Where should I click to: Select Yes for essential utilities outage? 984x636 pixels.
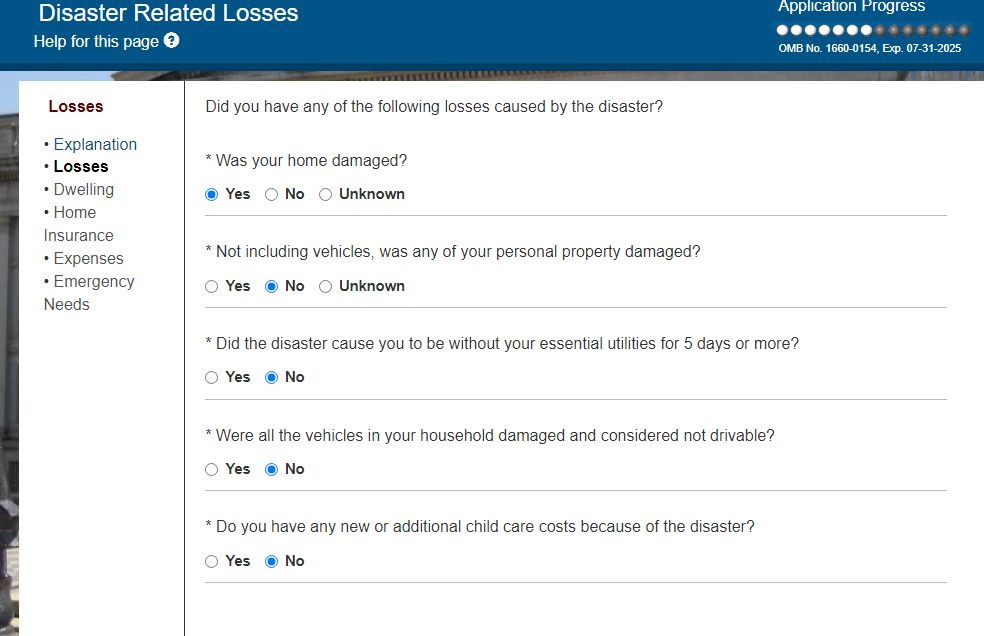coord(212,378)
